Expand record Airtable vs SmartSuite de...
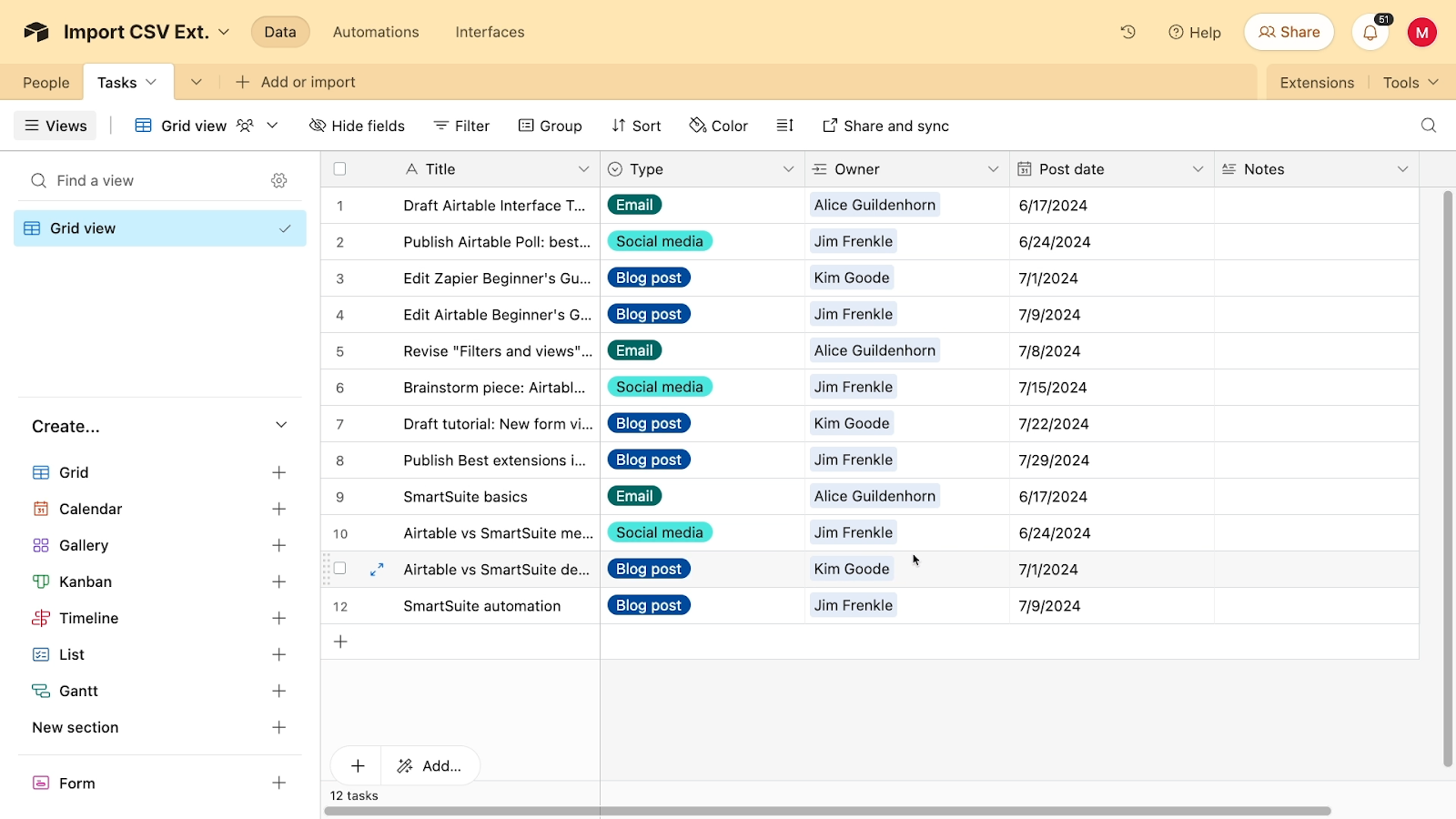 point(377,570)
